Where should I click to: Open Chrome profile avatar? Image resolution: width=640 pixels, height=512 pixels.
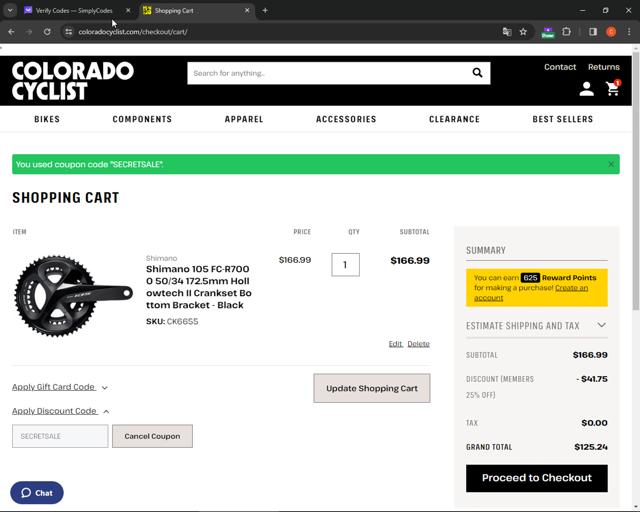coord(611,32)
